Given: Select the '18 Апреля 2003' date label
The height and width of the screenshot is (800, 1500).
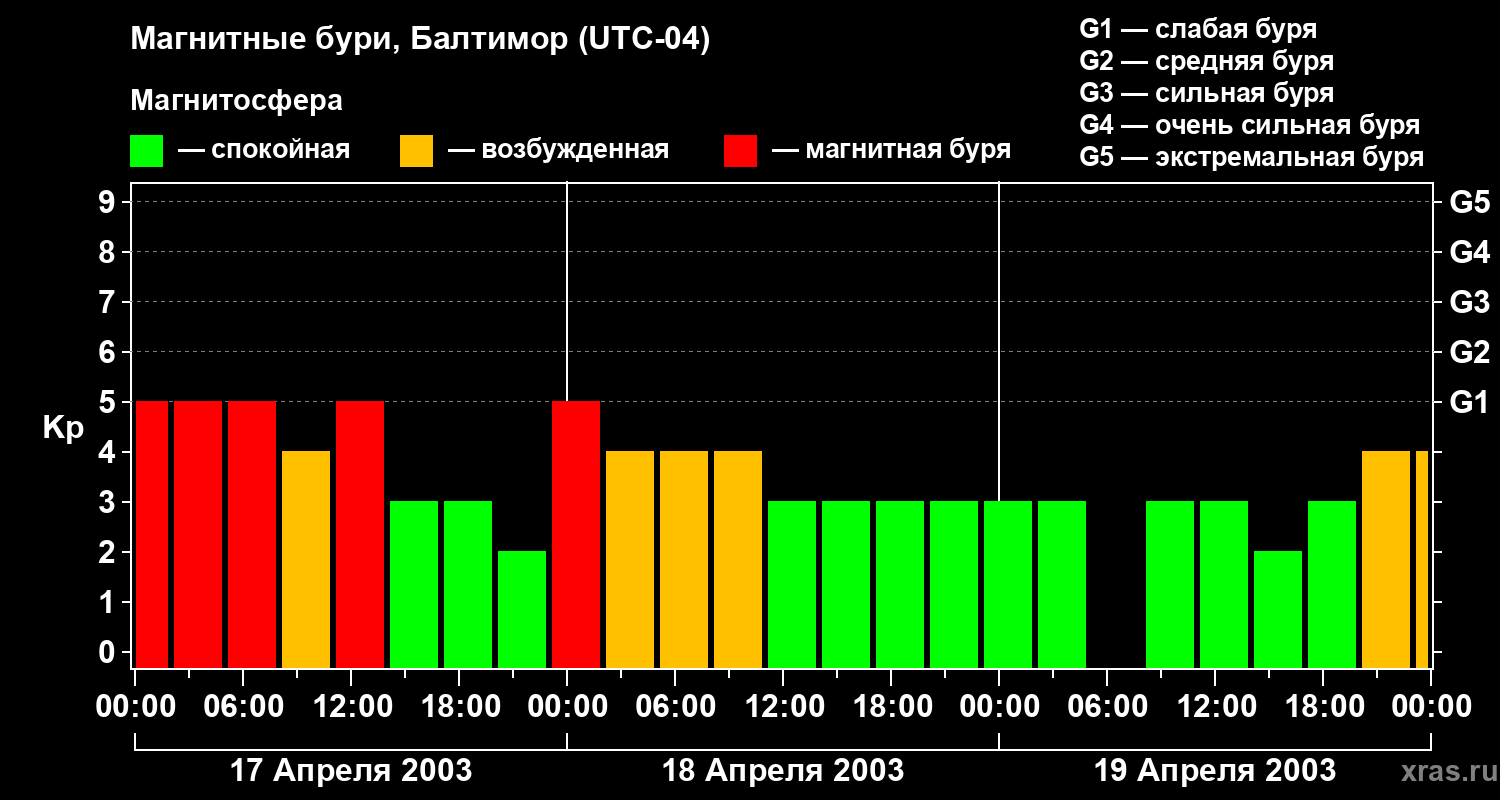Looking at the screenshot, I should pos(783,770).
